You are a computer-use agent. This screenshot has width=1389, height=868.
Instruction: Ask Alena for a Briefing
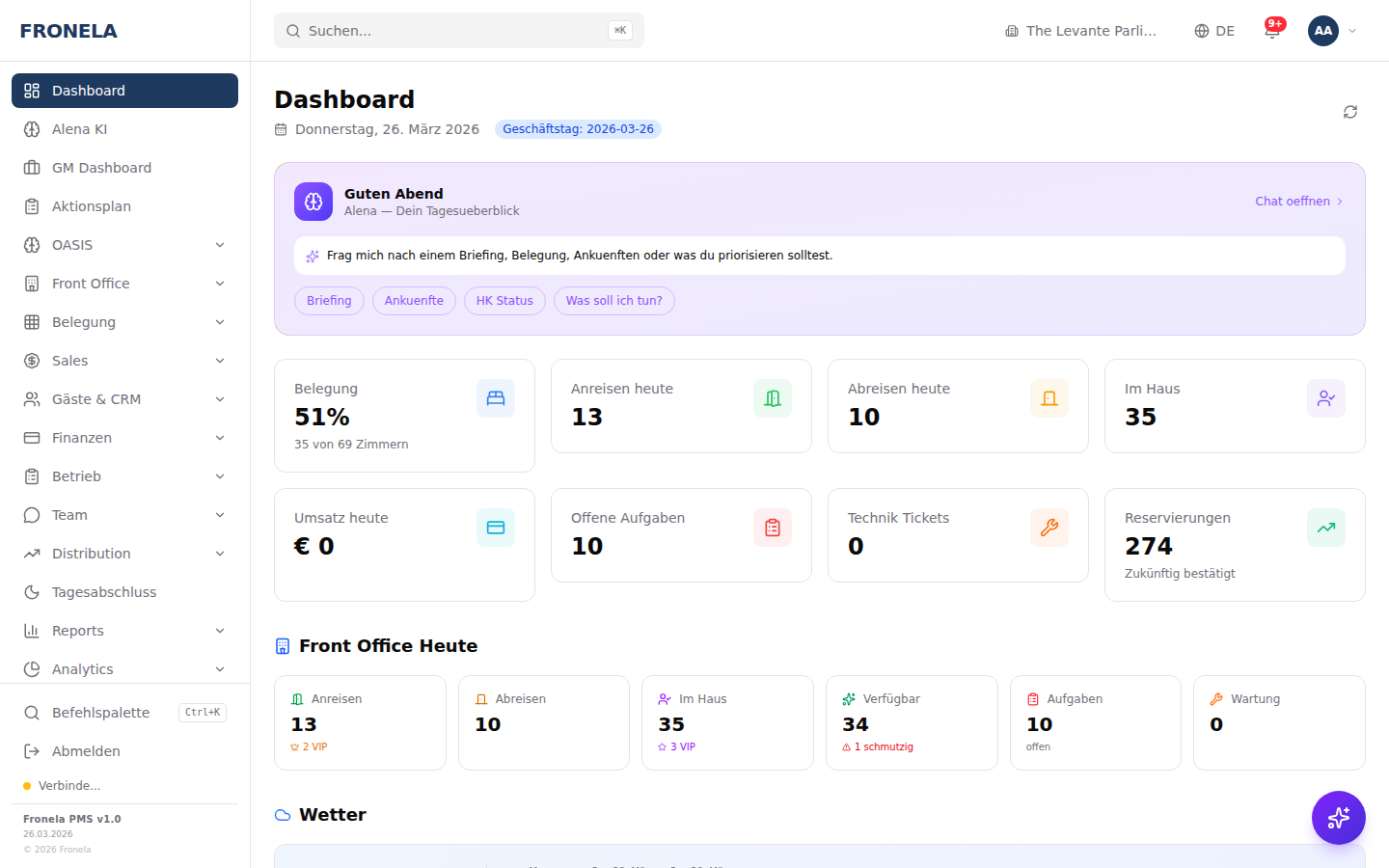329,300
